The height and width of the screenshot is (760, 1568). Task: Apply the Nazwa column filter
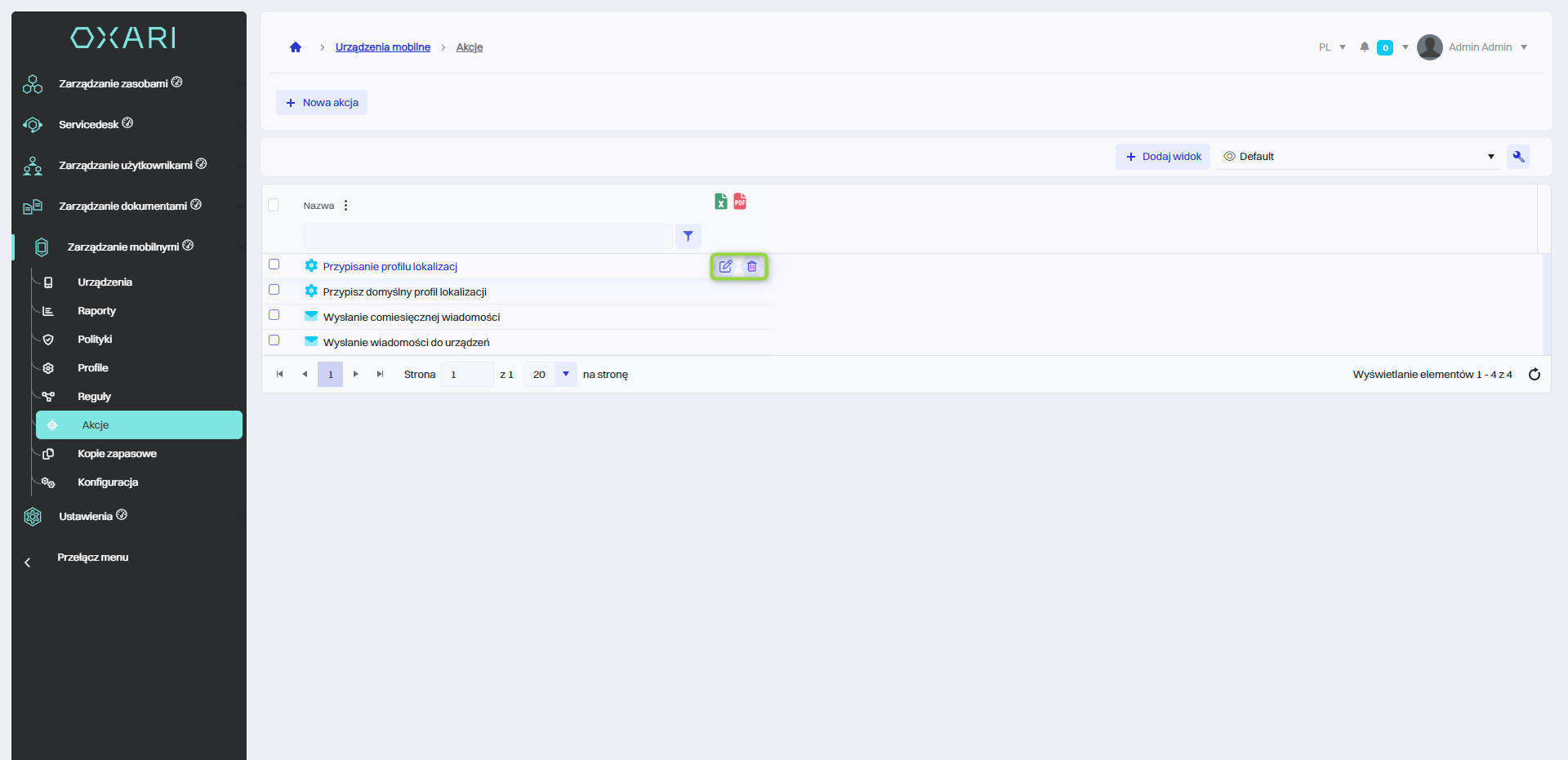(x=688, y=236)
